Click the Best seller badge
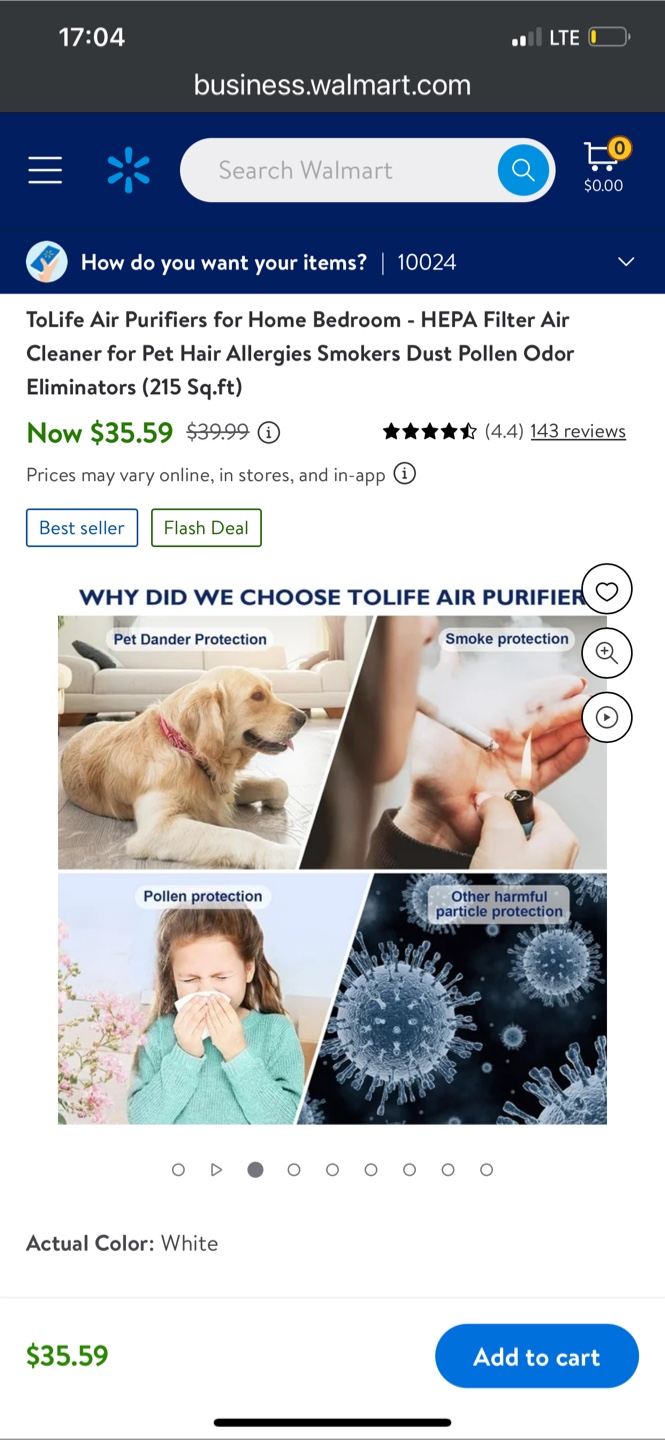The height and width of the screenshot is (1440, 665). tap(82, 528)
